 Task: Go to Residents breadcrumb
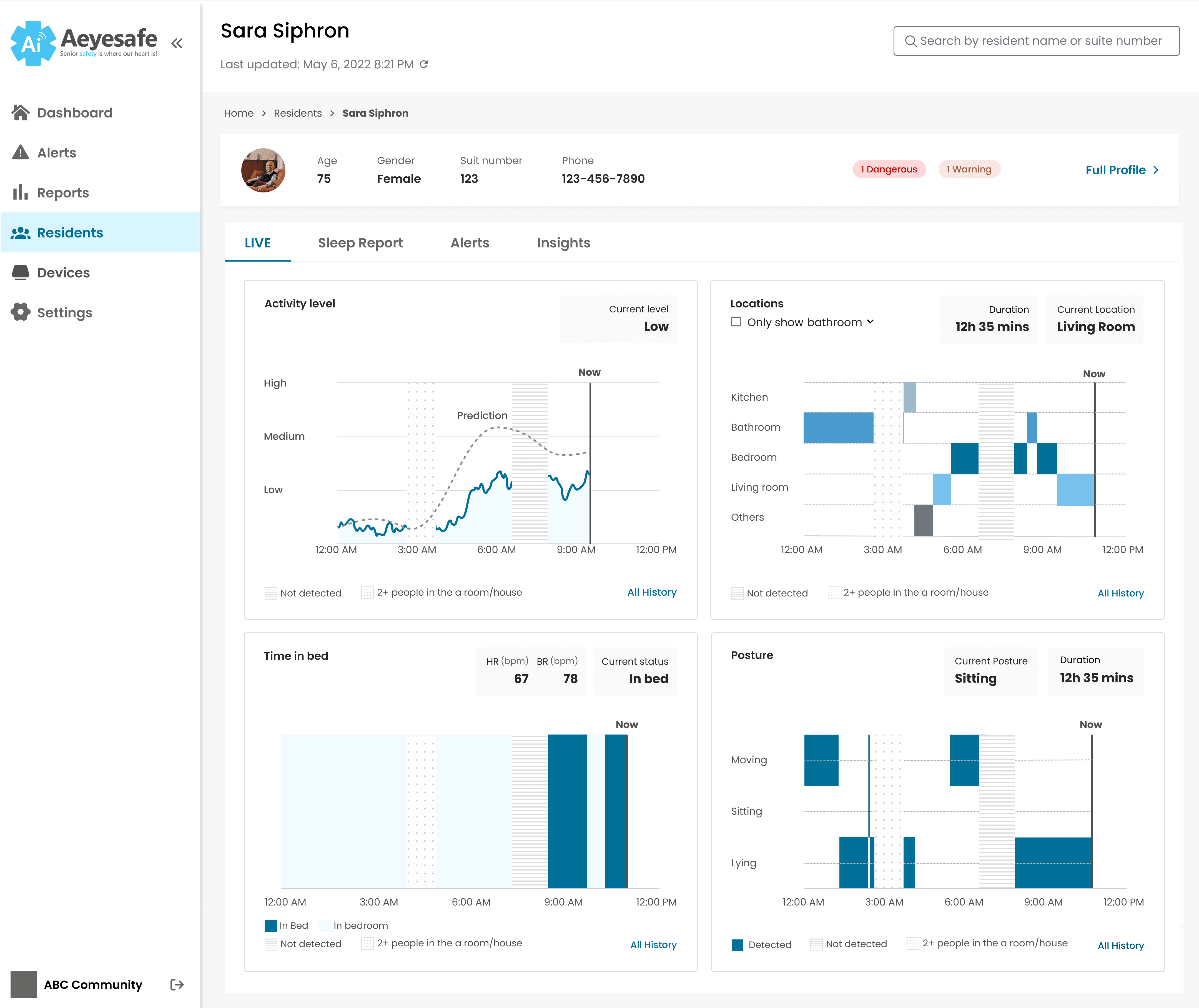[298, 113]
